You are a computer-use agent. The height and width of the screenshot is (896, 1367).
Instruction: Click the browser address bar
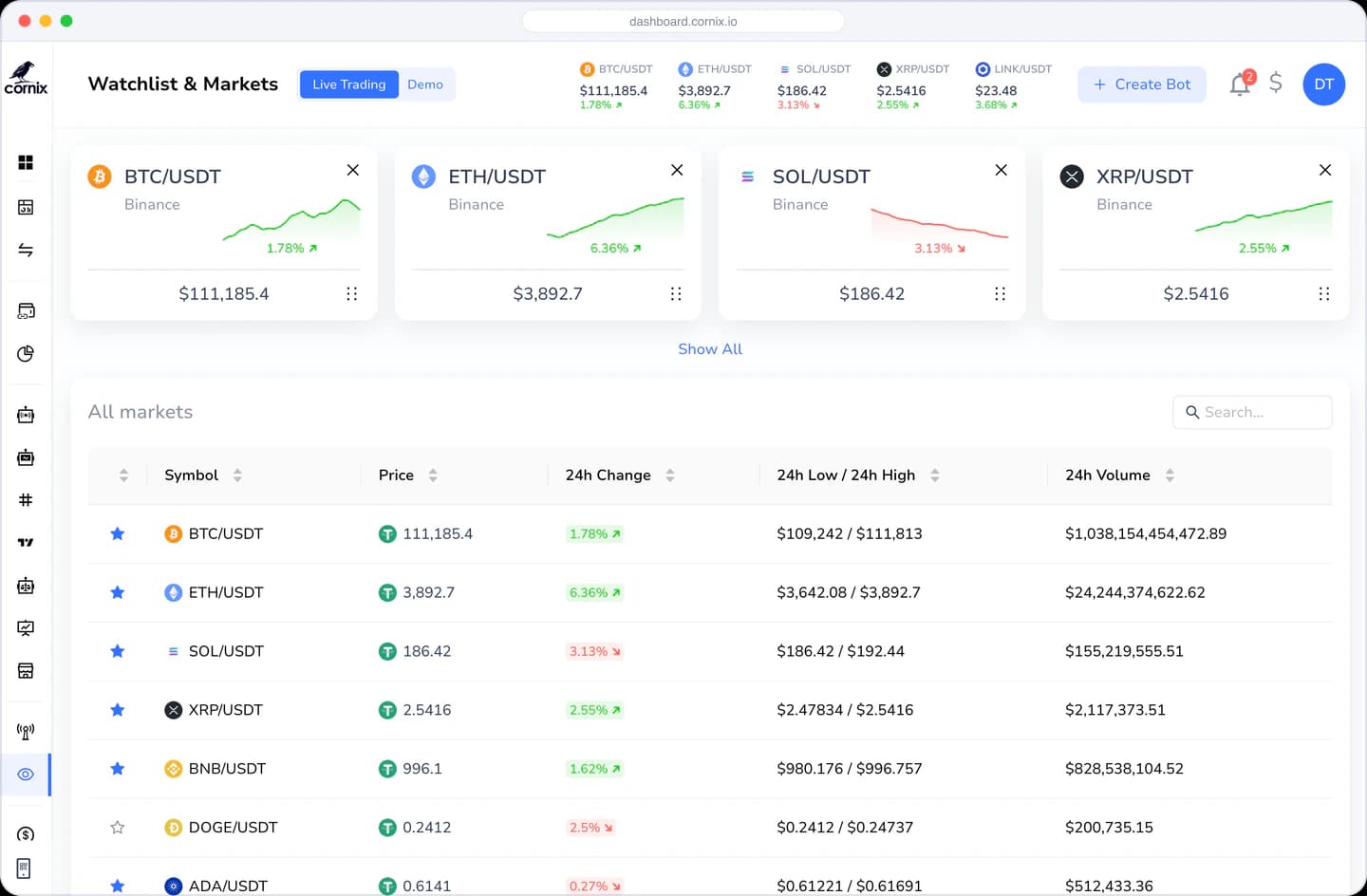pyautogui.click(x=683, y=21)
